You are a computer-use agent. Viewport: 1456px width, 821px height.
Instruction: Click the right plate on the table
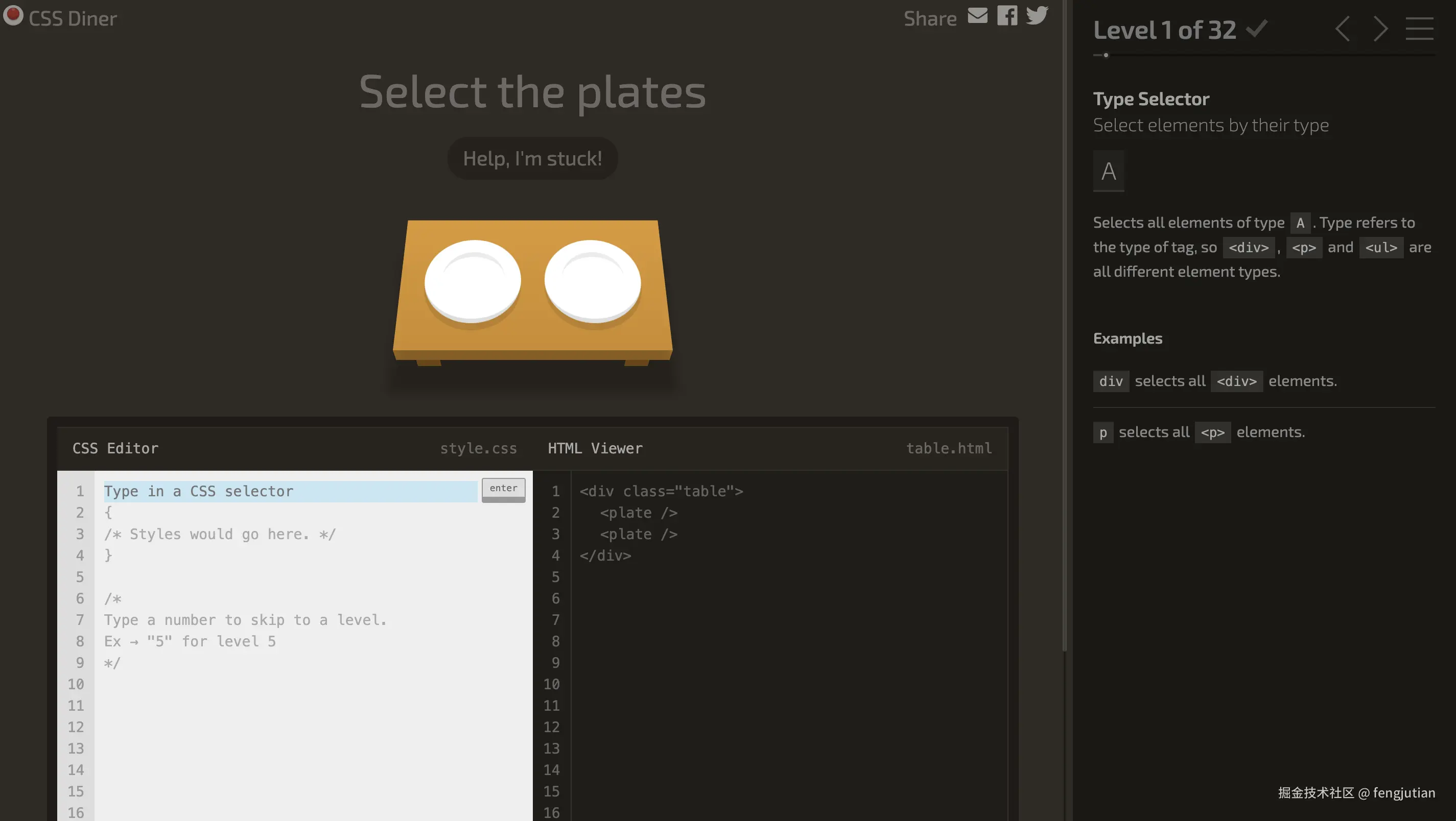click(x=592, y=281)
